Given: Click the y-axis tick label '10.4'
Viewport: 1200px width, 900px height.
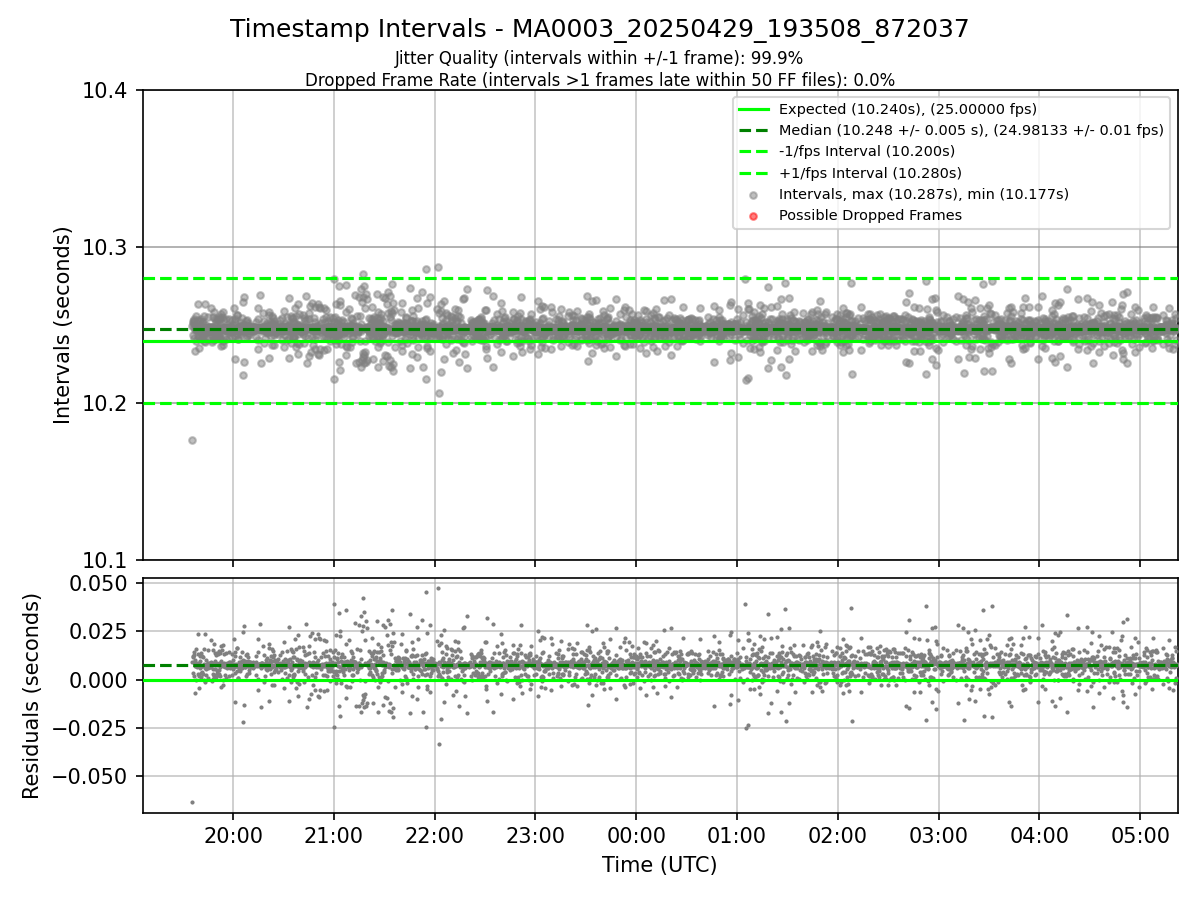Looking at the screenshot, I should (105, 91).
